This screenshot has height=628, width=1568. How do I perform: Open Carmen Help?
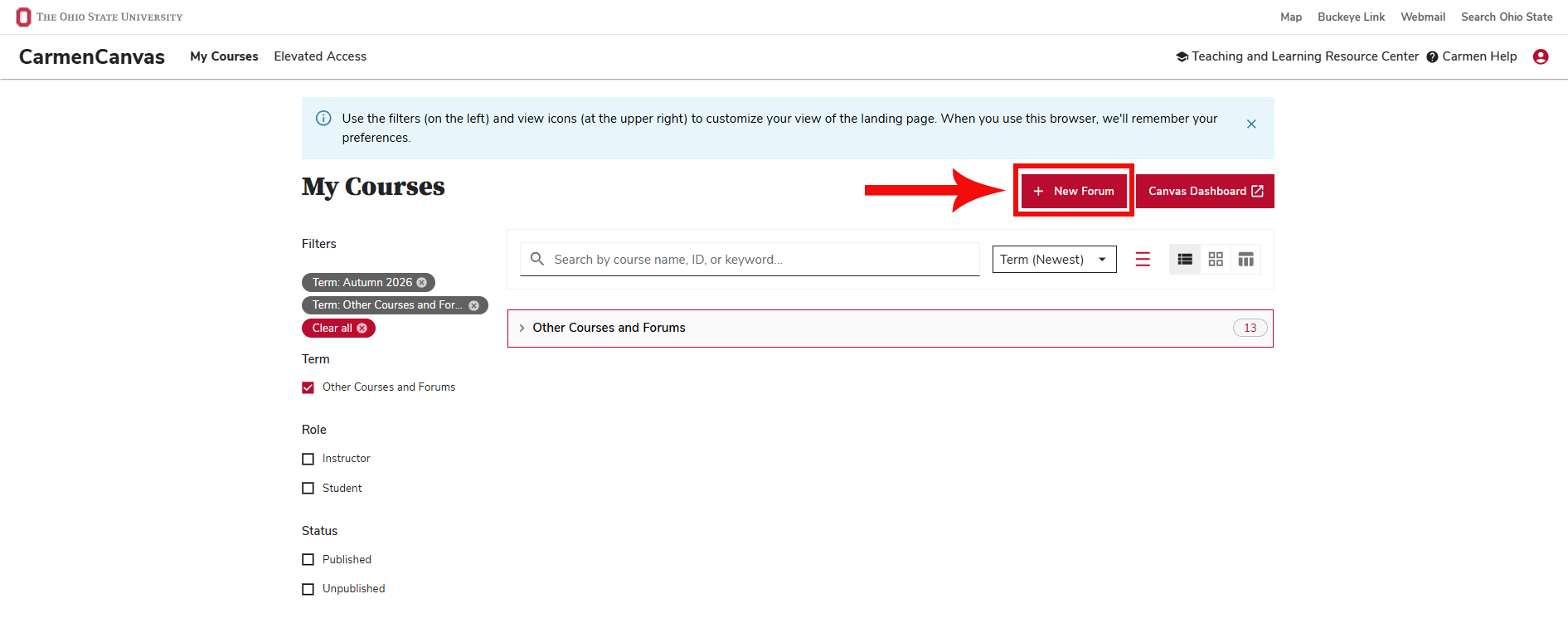pyautogui.click(x=1472, y=56)
